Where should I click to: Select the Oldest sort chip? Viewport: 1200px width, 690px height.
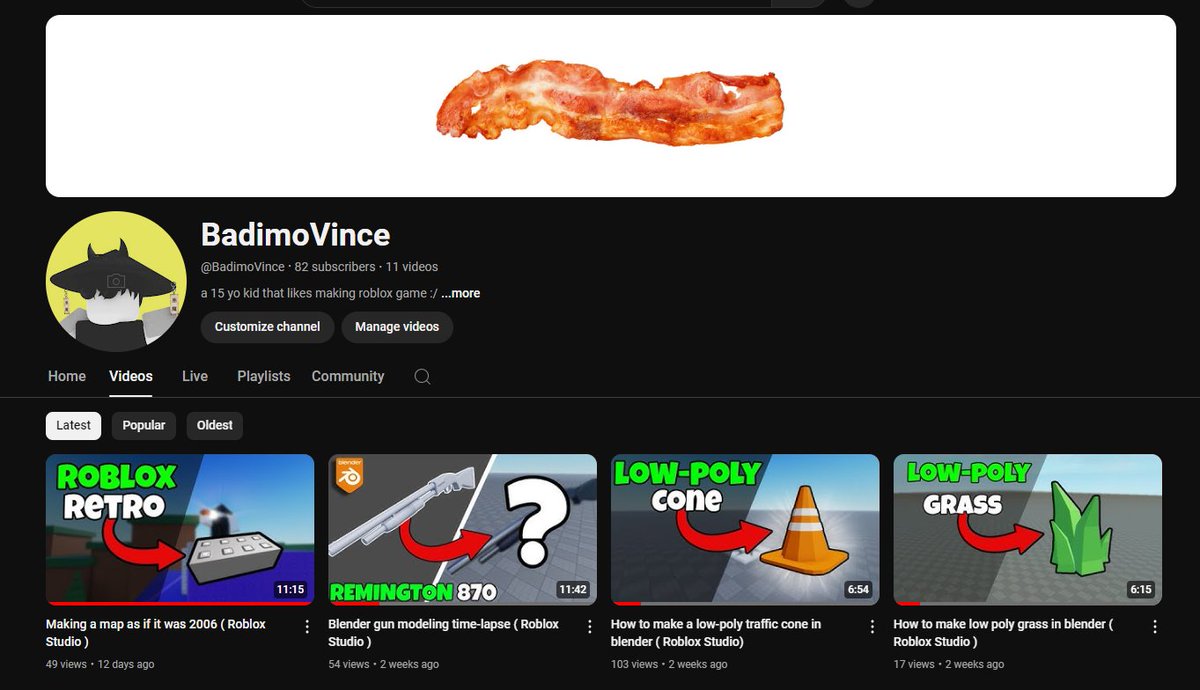tap(214, 425)
